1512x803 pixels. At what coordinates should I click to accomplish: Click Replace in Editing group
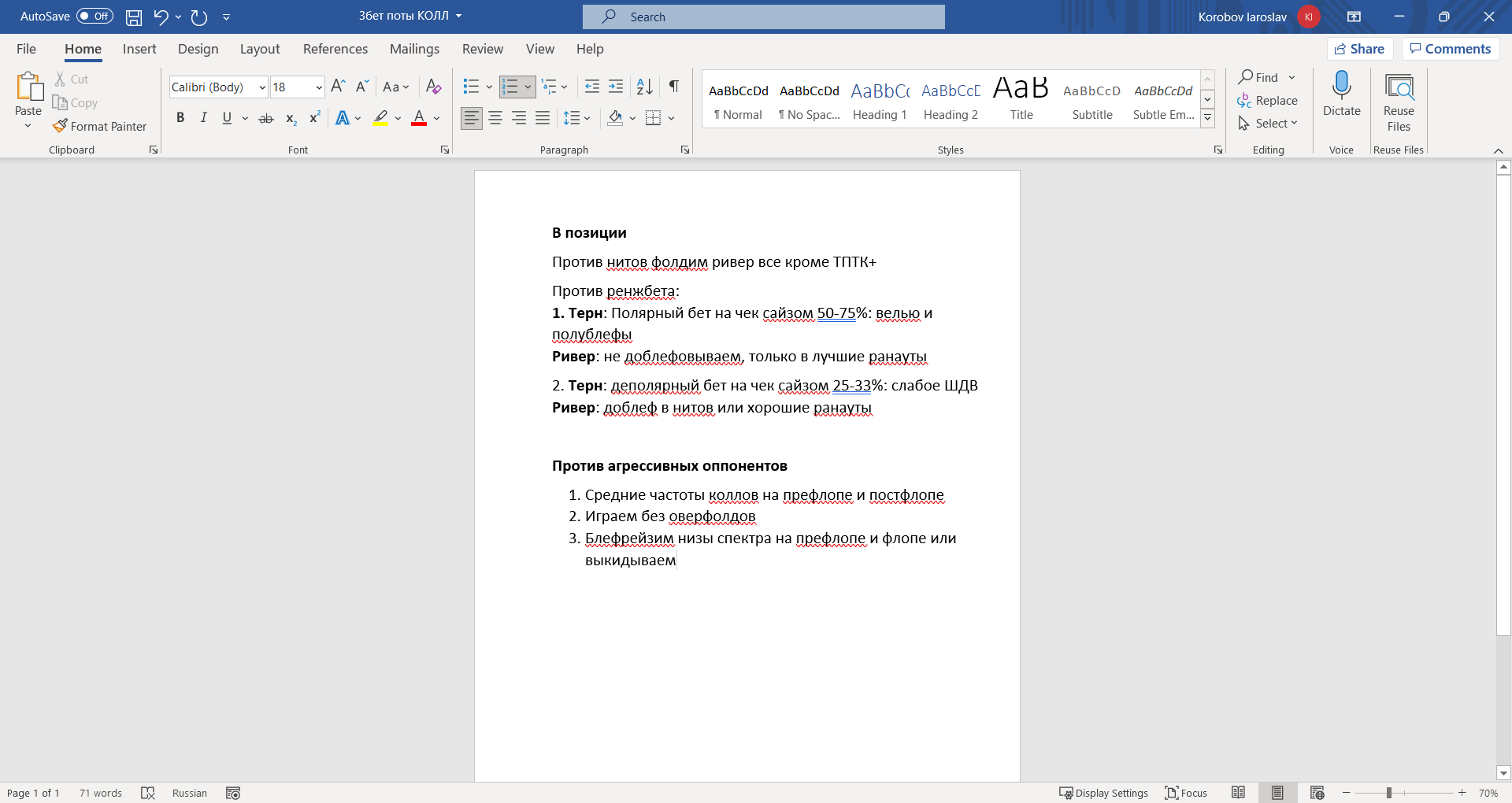(1268, 101)
